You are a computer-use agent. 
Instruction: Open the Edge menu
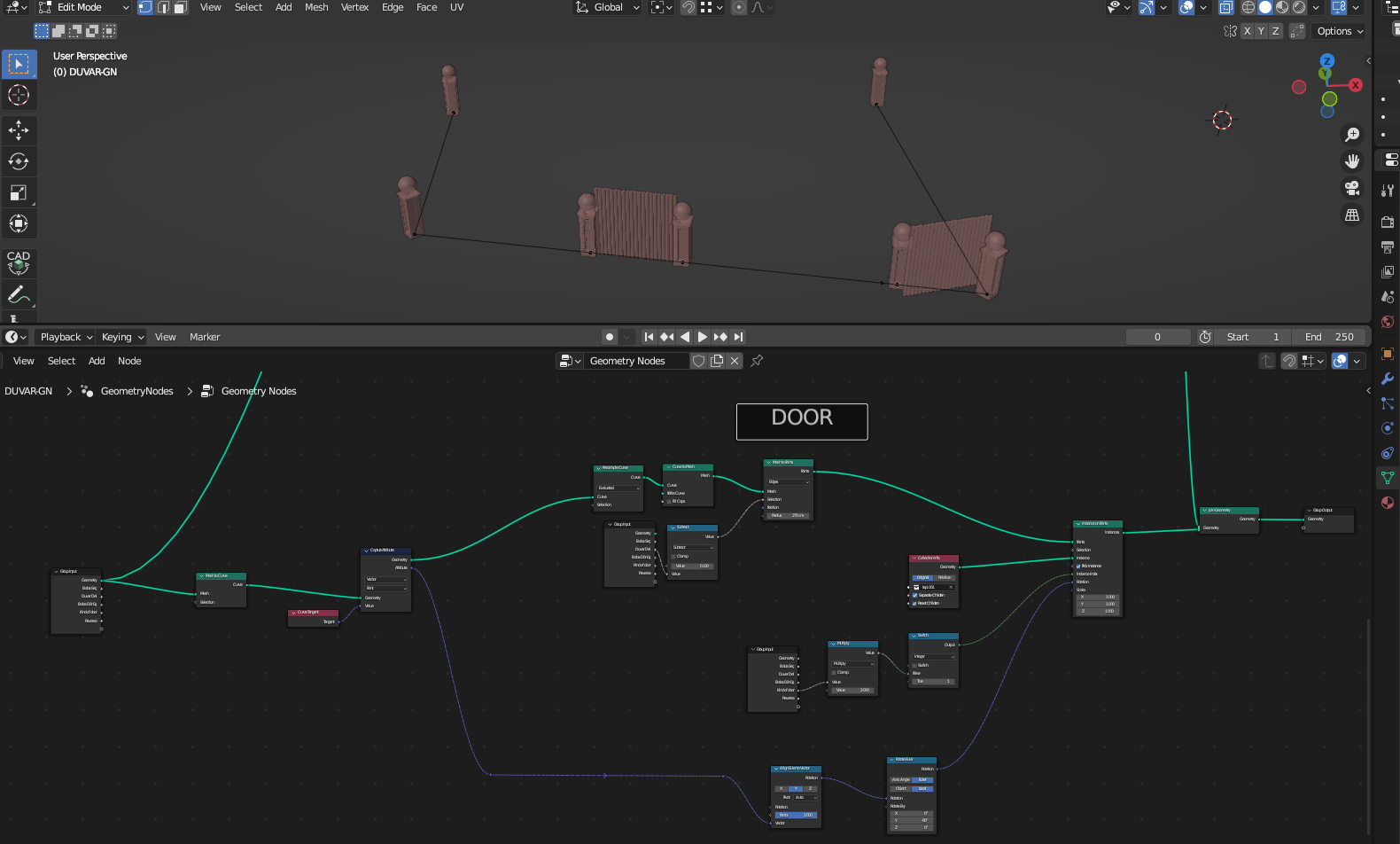coord(393,7)
